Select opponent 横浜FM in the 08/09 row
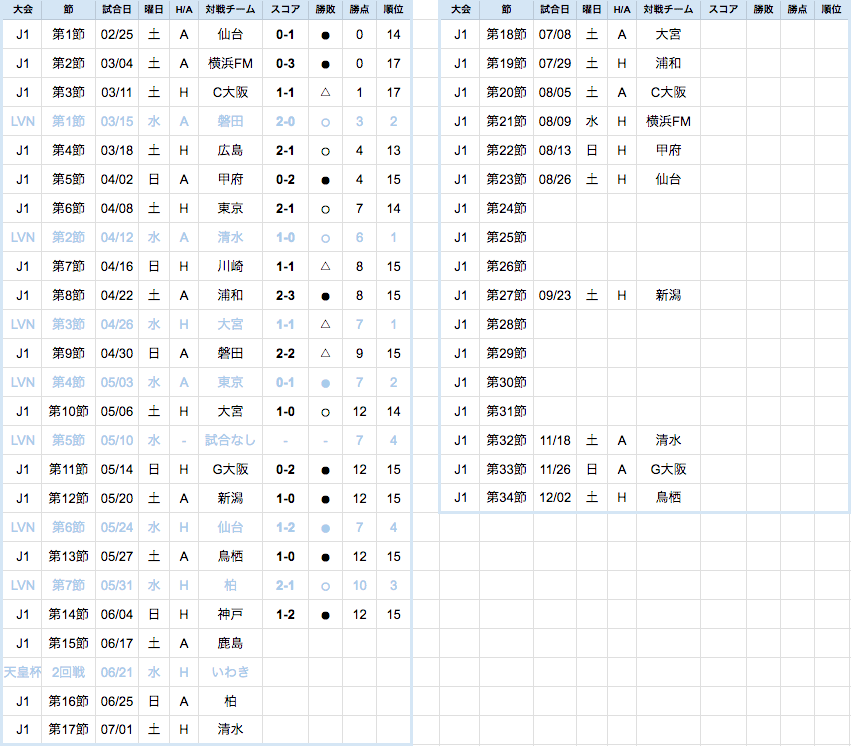The image size is (851, 746). (x=668, y=122)
